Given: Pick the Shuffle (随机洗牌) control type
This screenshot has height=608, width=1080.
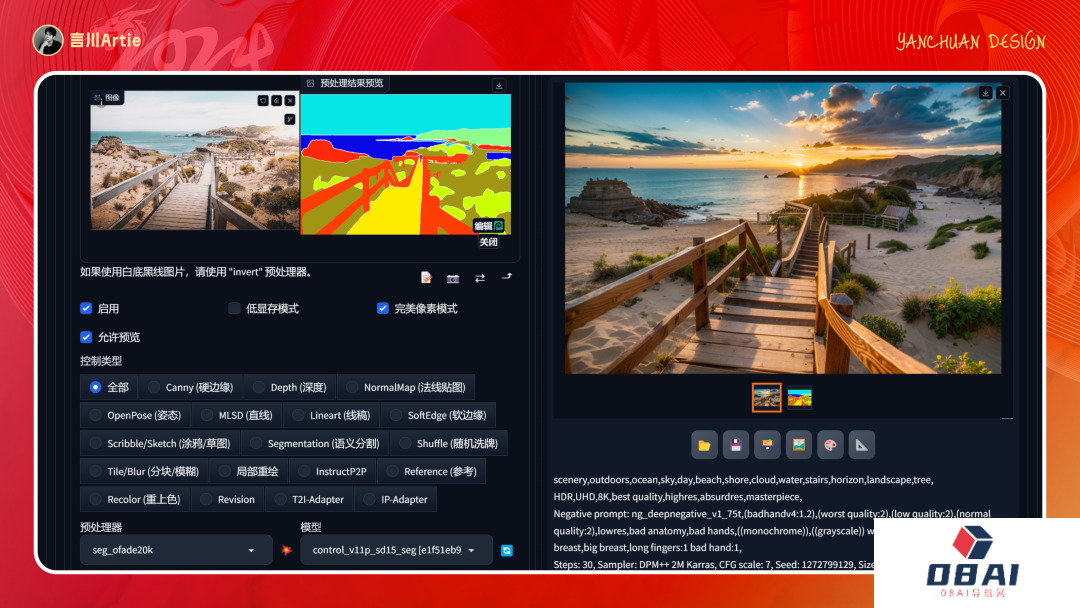Looking at the screenshot, I should coord(449,443).
